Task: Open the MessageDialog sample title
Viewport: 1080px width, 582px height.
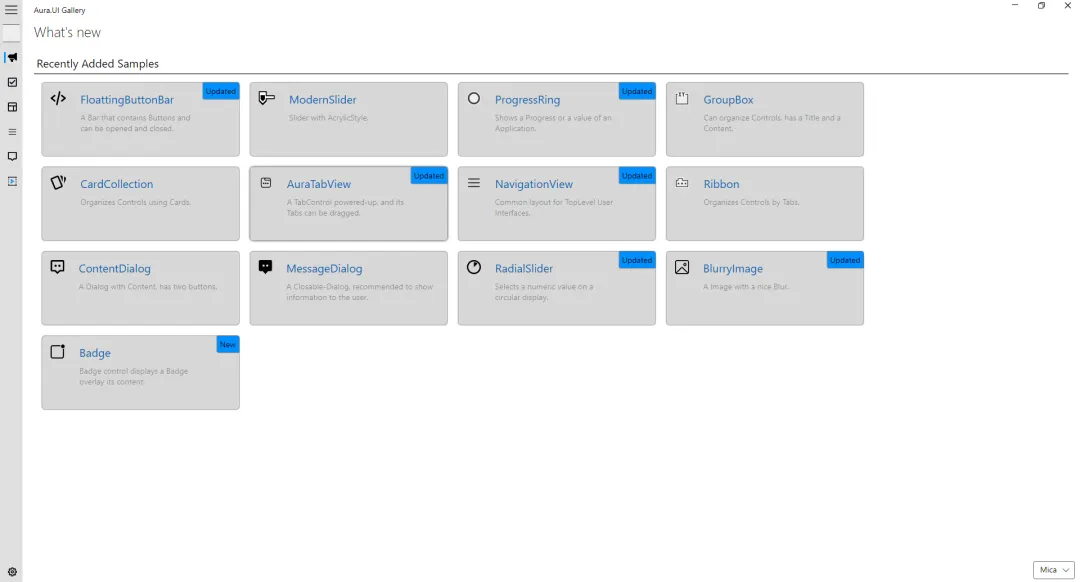Action: point(324,269)
